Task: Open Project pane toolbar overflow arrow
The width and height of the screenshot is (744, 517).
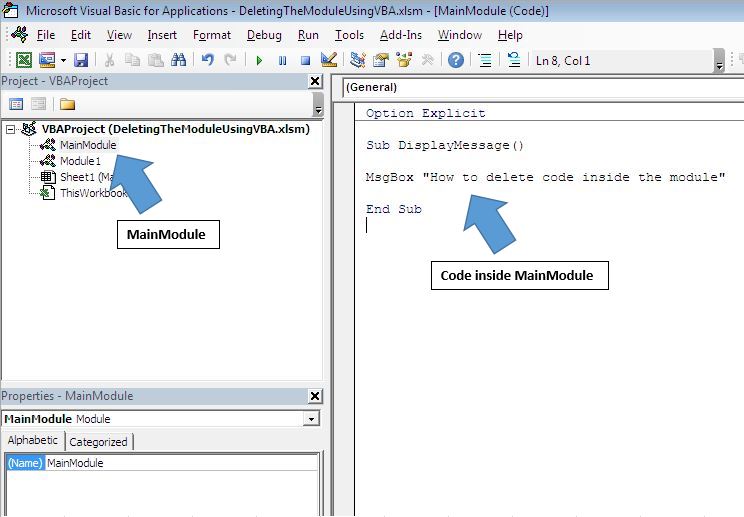Action: (x=318, y=105)
